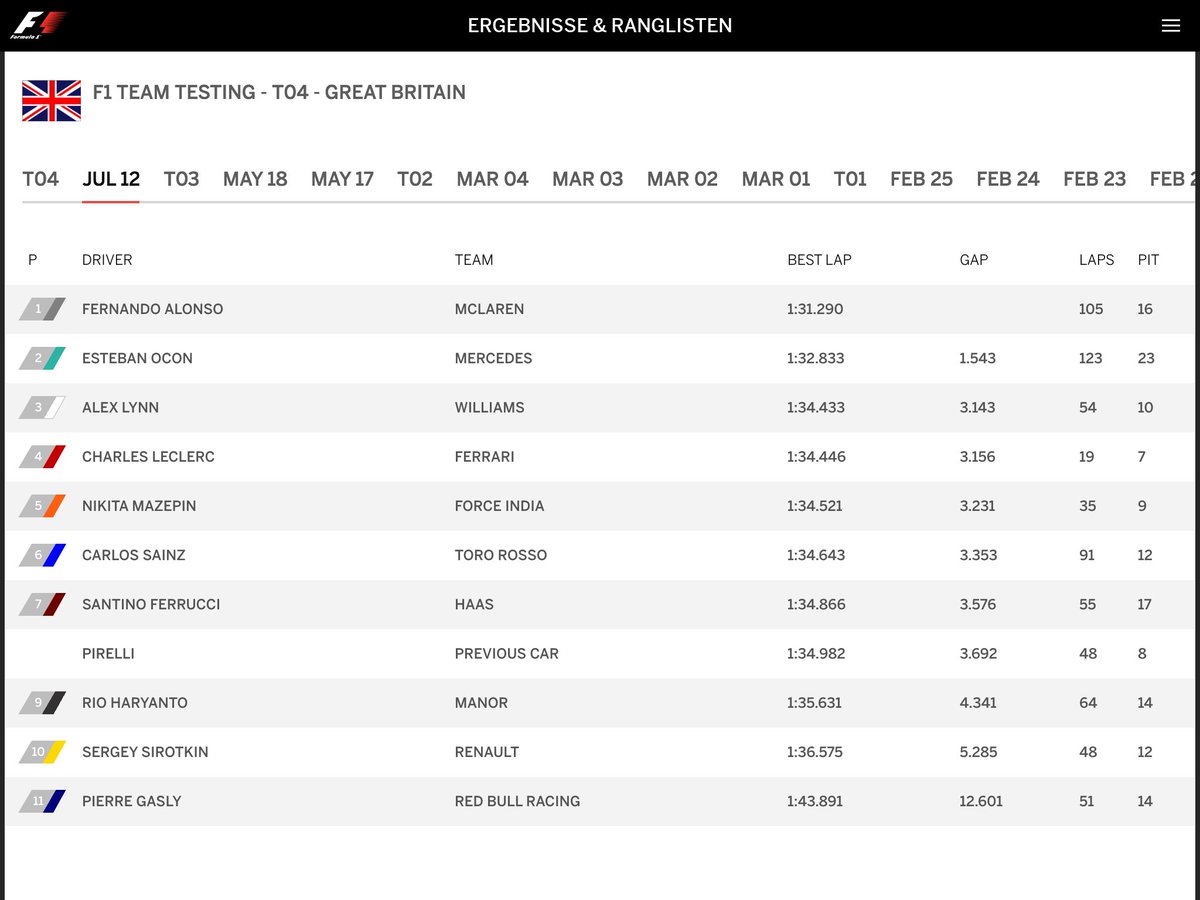Select the T04 tab
The image size is (1200, 900).
pos(41,179)
